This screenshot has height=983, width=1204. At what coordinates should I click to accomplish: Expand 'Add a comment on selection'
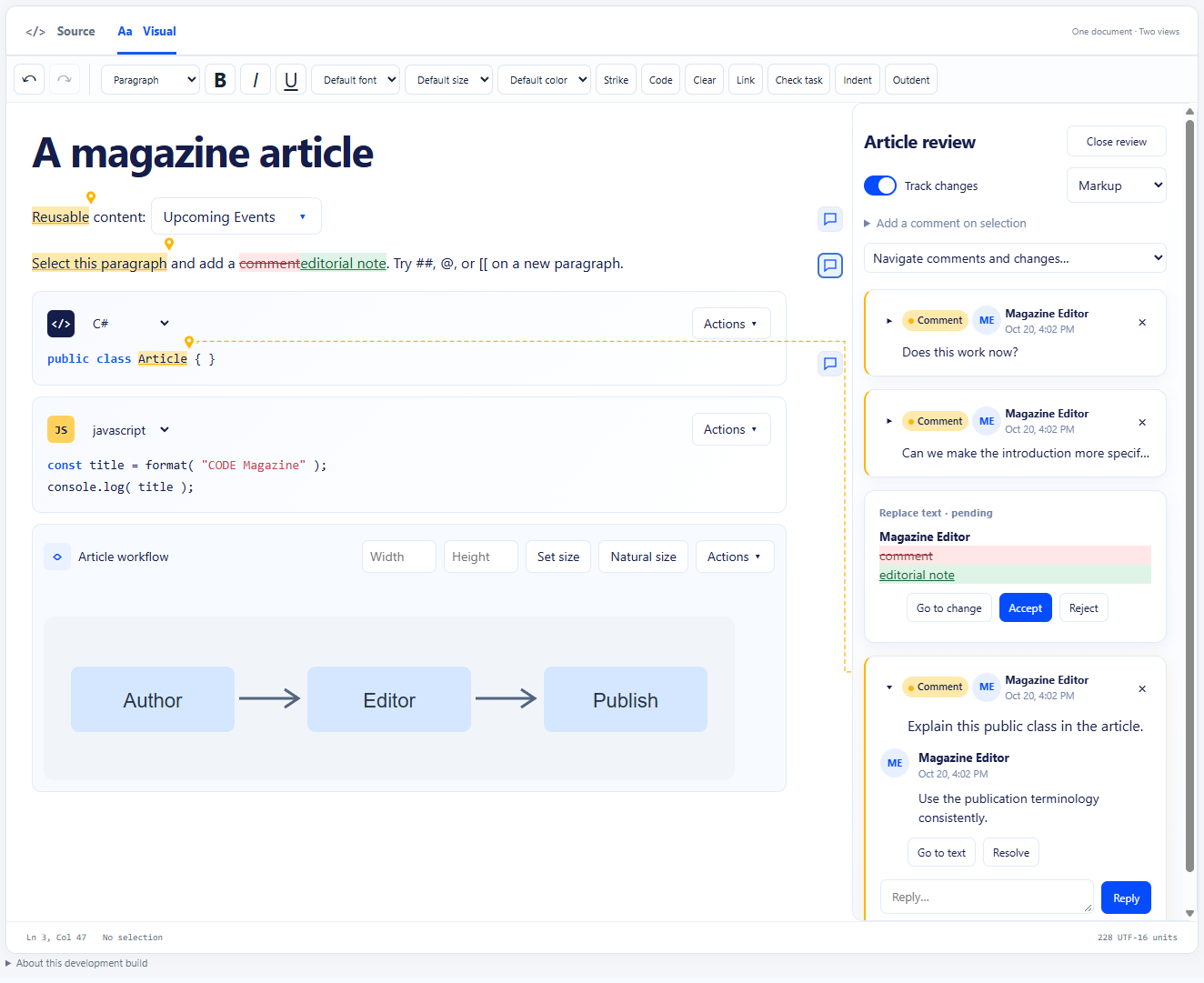point(945,223)
